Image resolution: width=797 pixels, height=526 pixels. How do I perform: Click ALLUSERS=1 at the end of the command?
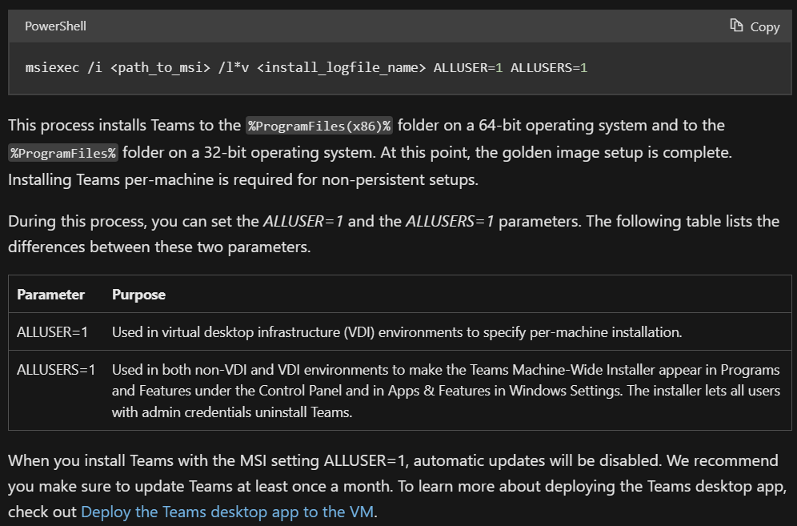548,68
